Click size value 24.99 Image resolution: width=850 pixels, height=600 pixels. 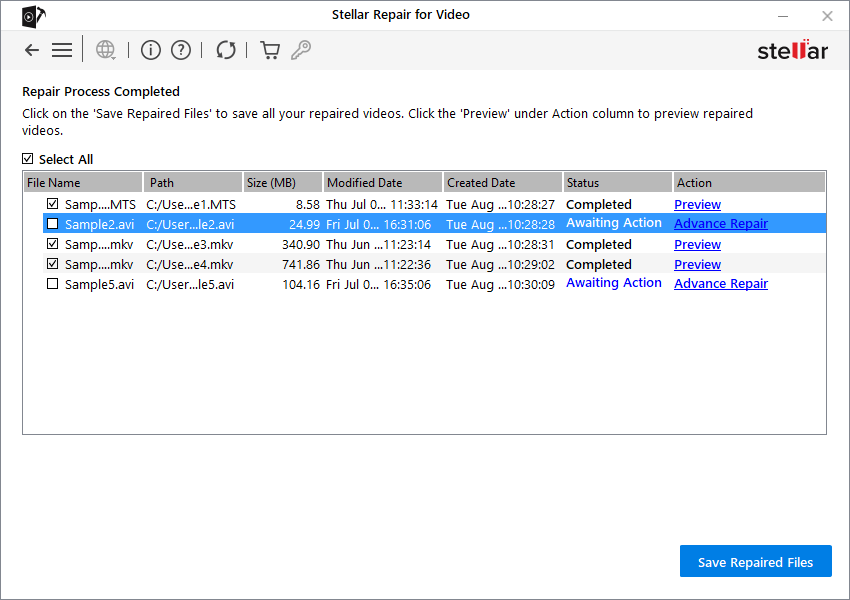(x=304, y=224)
